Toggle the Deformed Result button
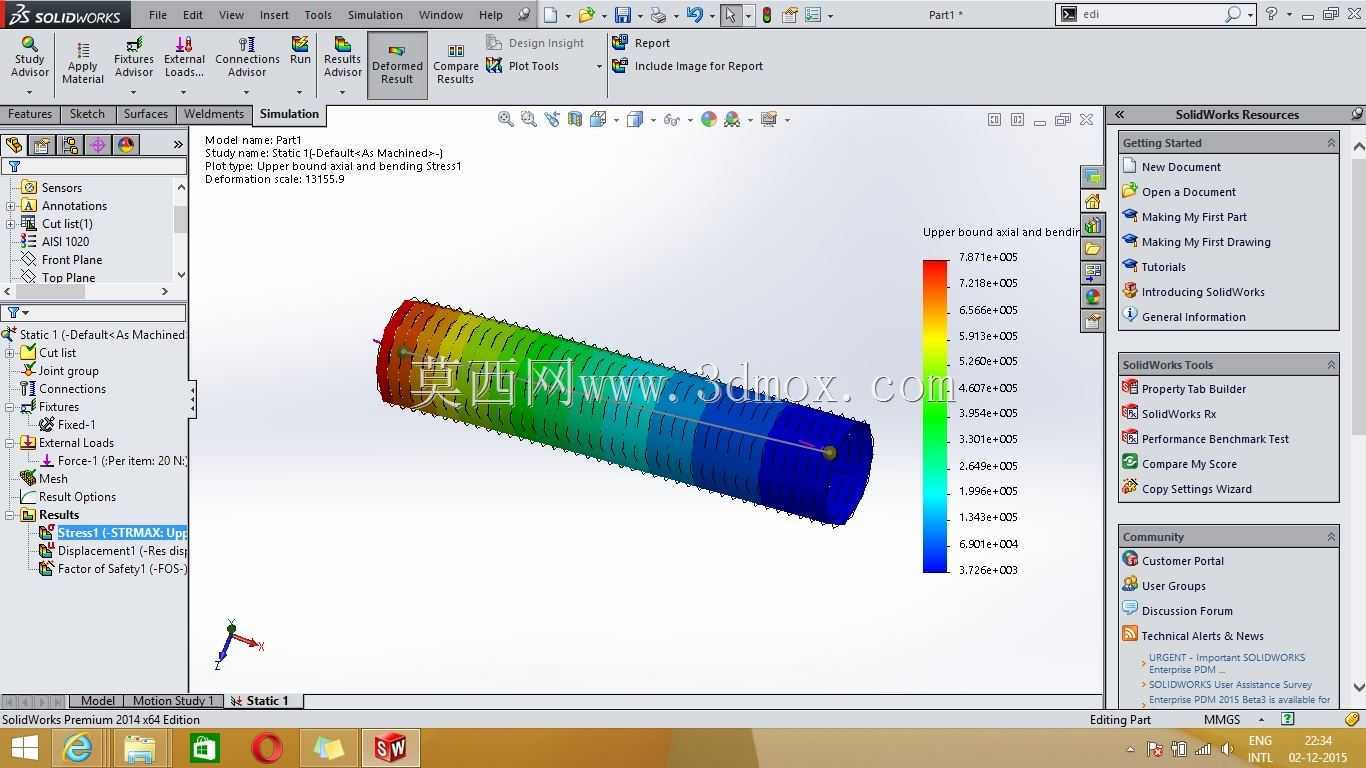Viewport: 1366px width, 768px height. pyautogui.click(x=397, y=65)
